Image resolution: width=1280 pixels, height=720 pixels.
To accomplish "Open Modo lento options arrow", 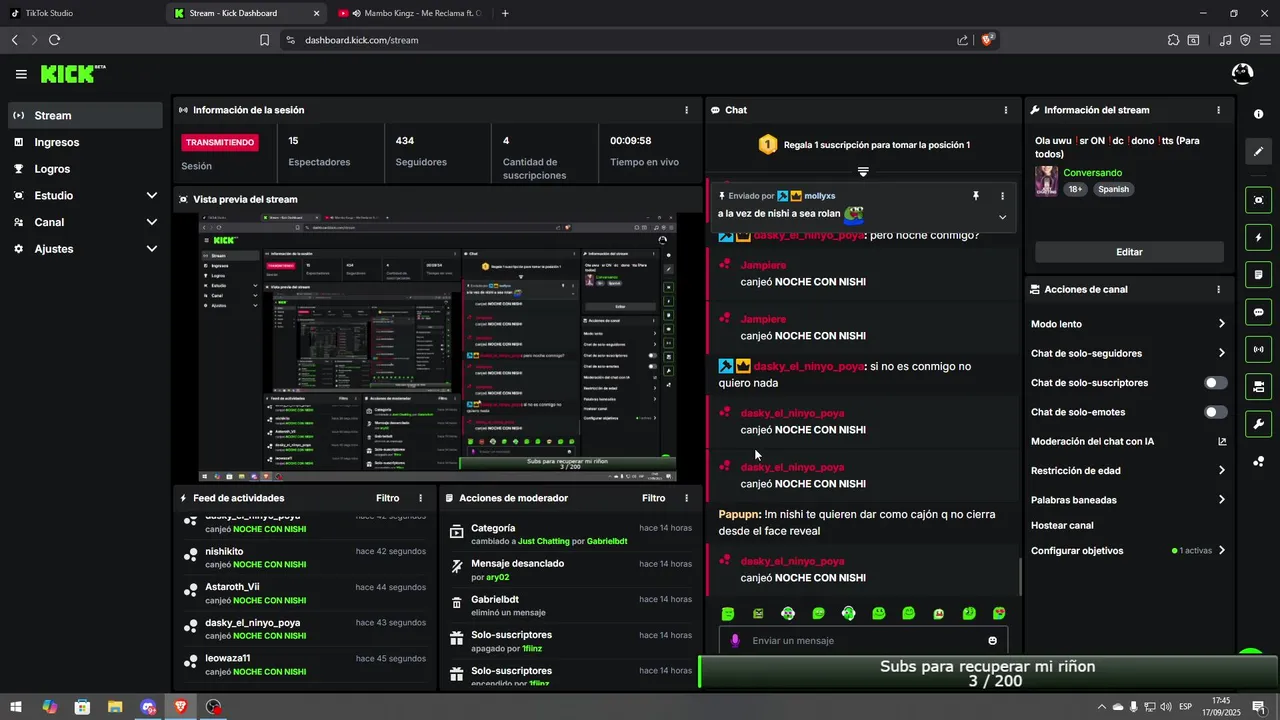I will click(x=1221, y=324).
